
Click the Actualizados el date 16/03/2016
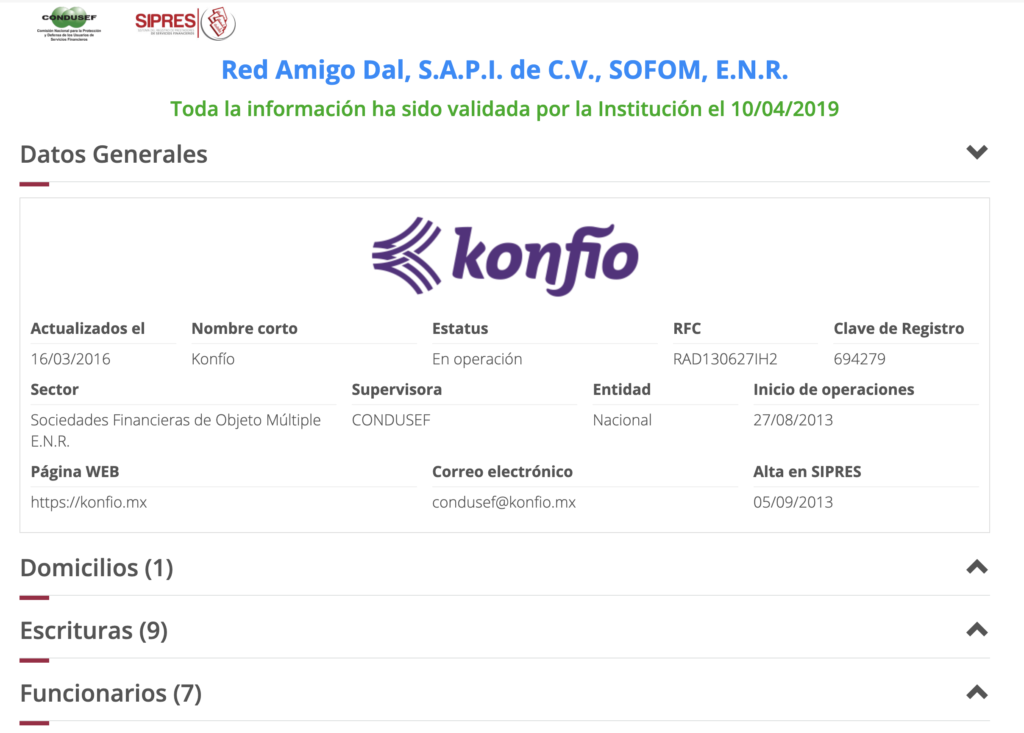(x=71, y=359)
